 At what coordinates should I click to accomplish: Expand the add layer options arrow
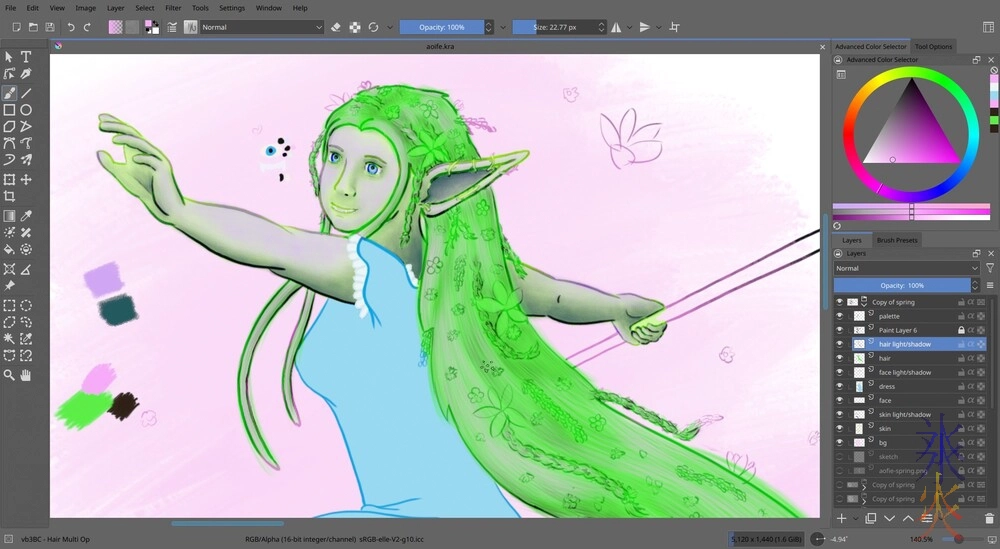pos(855,518)
